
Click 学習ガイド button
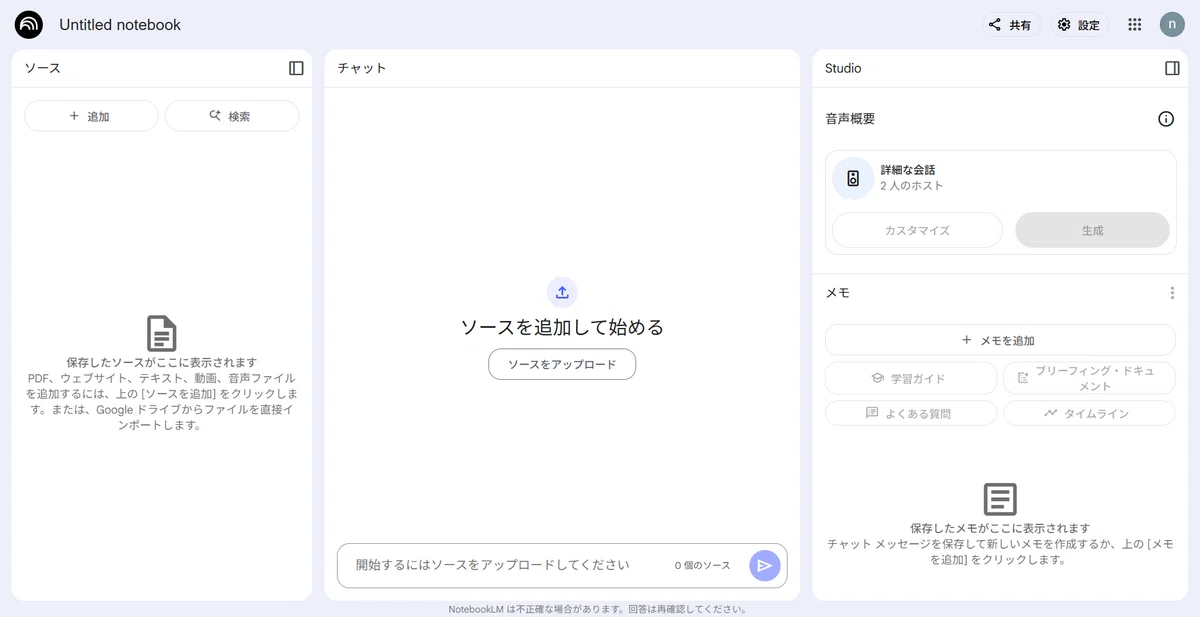tap(911, 378)
